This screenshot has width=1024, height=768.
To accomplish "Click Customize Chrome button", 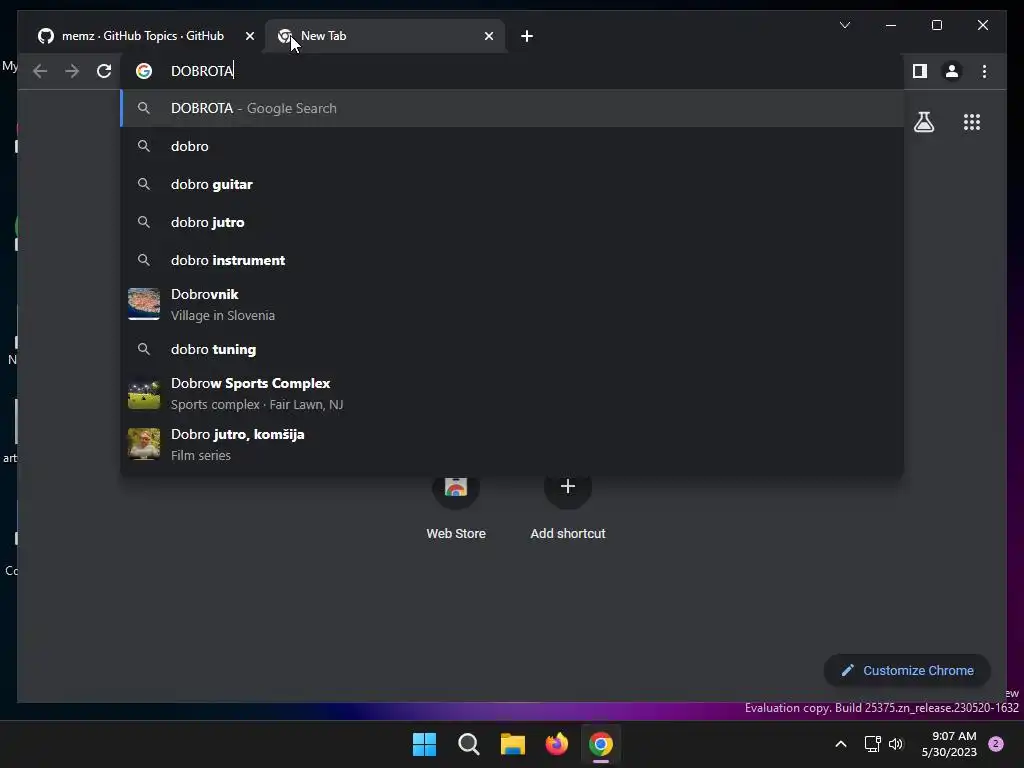I will pos(907,671).
